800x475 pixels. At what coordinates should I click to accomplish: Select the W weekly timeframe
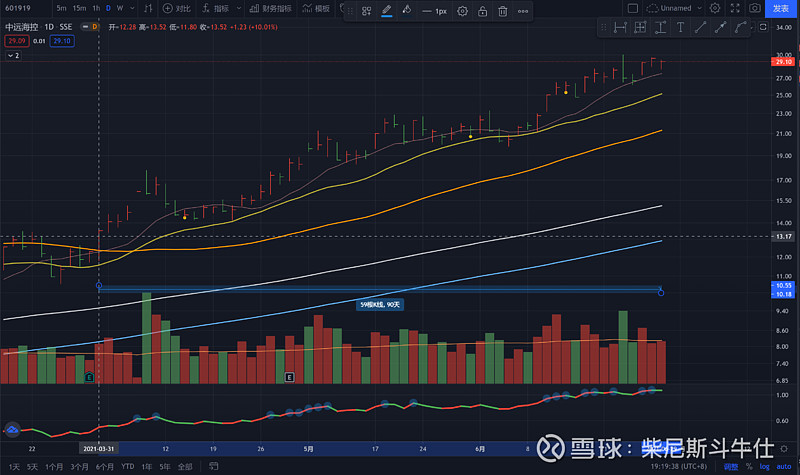(120, 8)
